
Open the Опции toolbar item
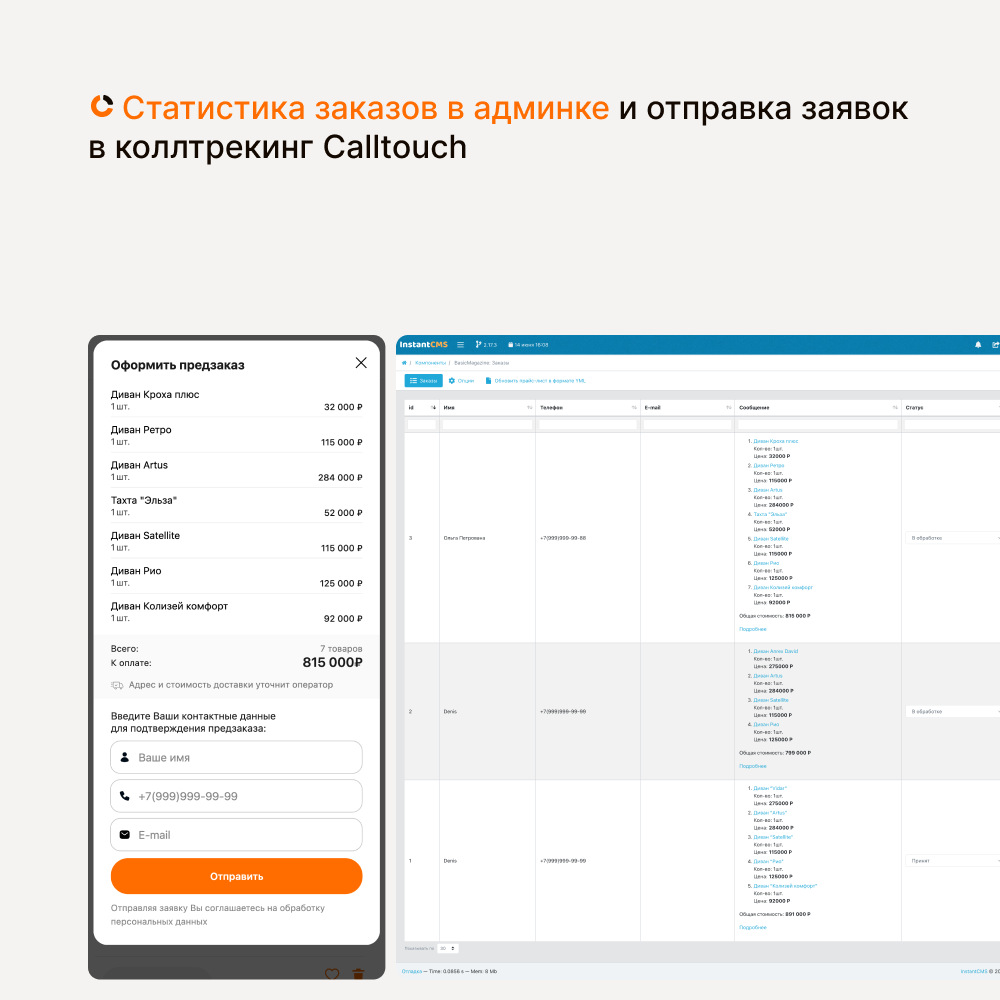[461, 381]
